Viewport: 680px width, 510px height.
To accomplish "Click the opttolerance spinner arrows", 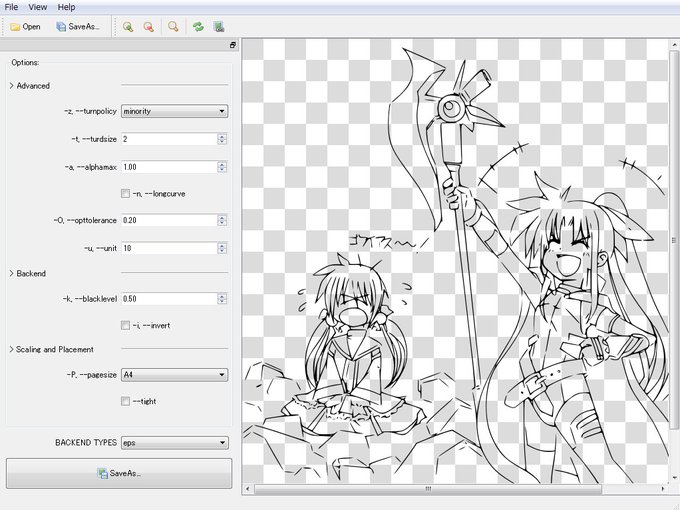I will click(x=222, y=220).
